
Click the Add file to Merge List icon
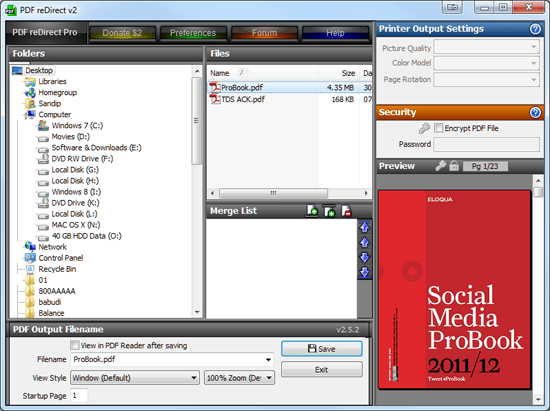tap(312, 211)
